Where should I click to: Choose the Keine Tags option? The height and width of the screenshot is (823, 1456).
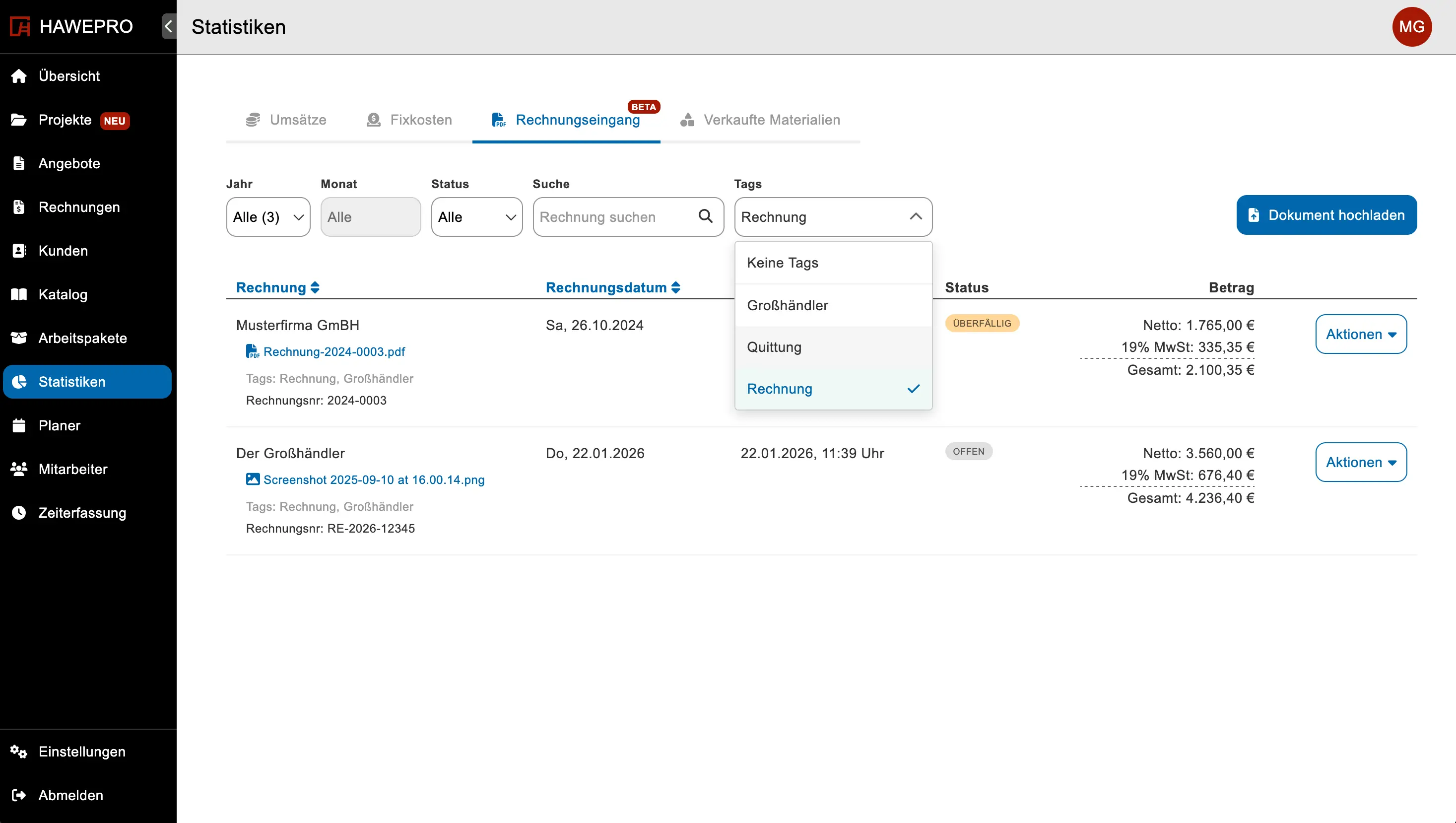833,263
